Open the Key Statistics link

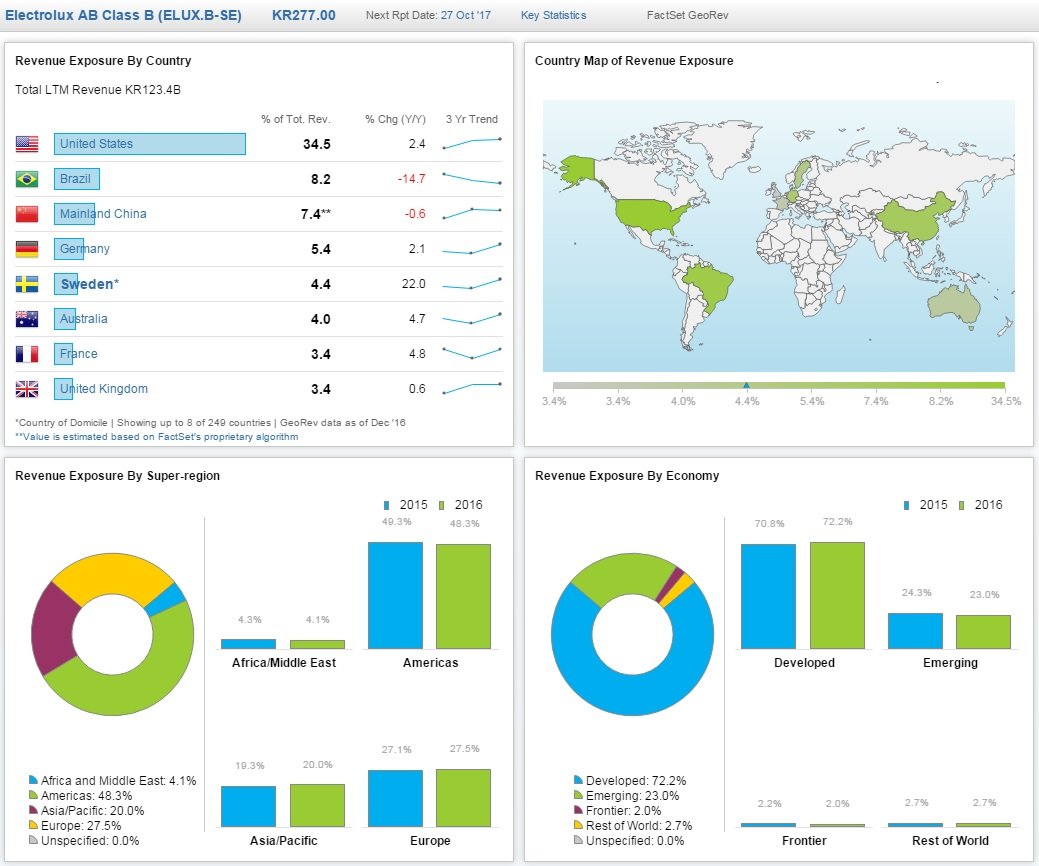[553, 15]
